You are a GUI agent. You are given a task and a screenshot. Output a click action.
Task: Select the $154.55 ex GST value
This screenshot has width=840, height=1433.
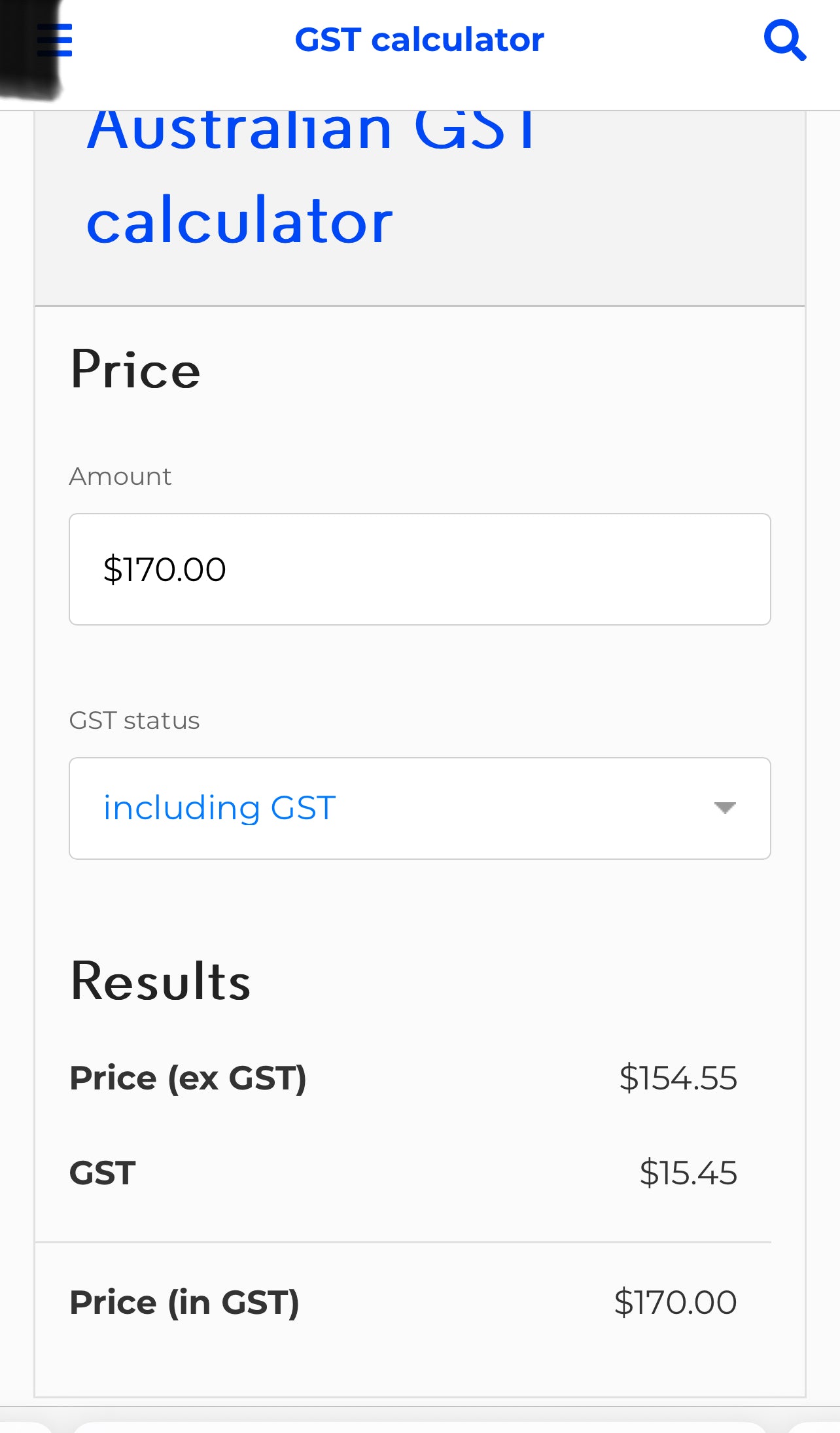coord(678,1078)
